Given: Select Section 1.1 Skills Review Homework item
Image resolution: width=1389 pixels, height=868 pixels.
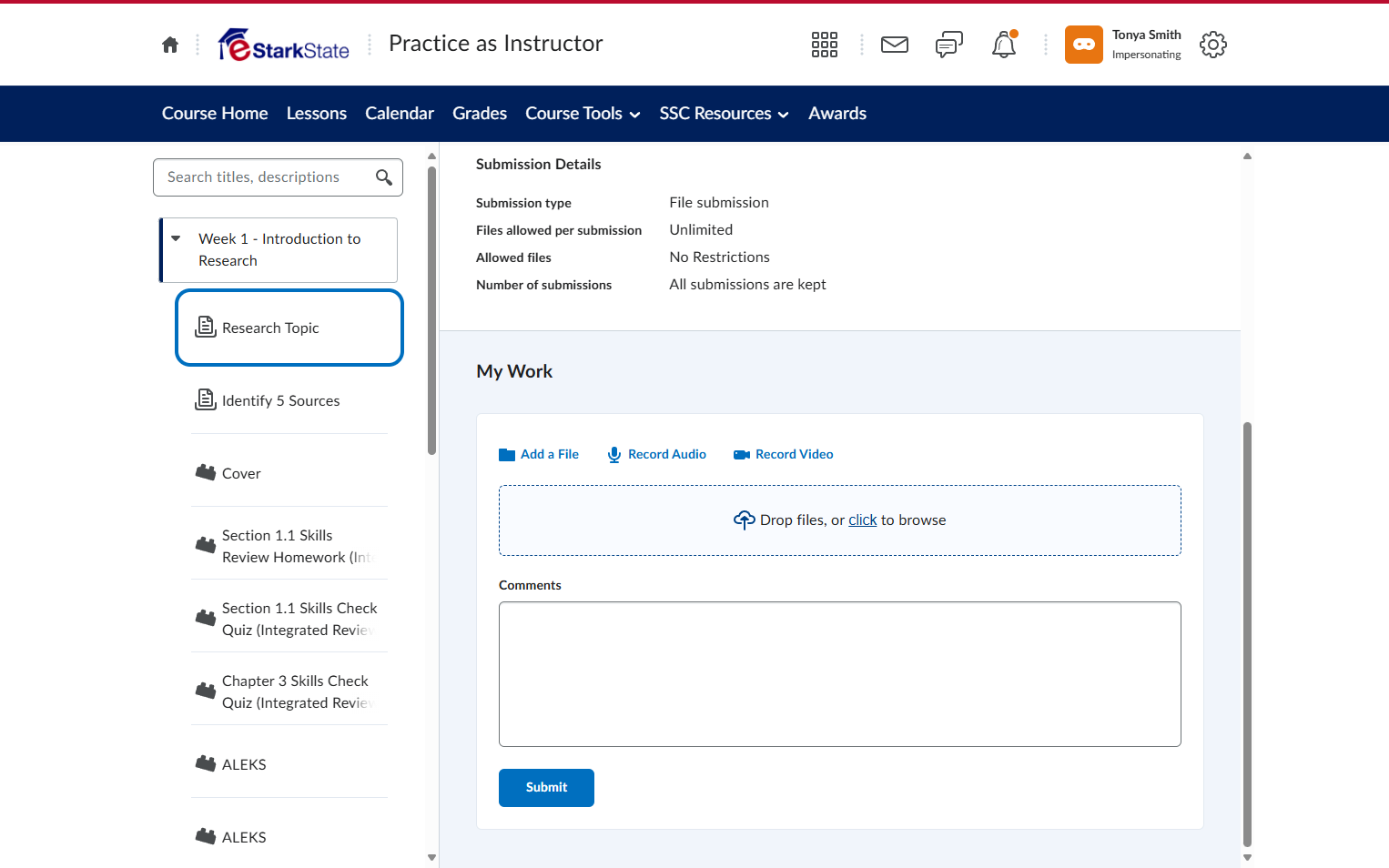Looking at the screenshot, I should [289, 546].
